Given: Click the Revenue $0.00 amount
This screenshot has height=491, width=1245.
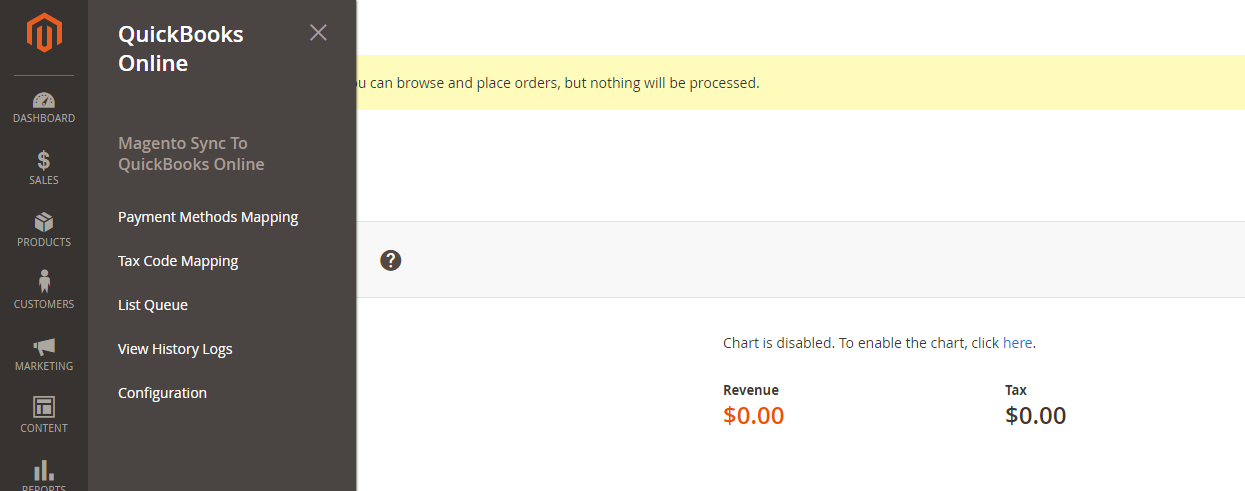Looking at the screenshot, I should (753, 416).
